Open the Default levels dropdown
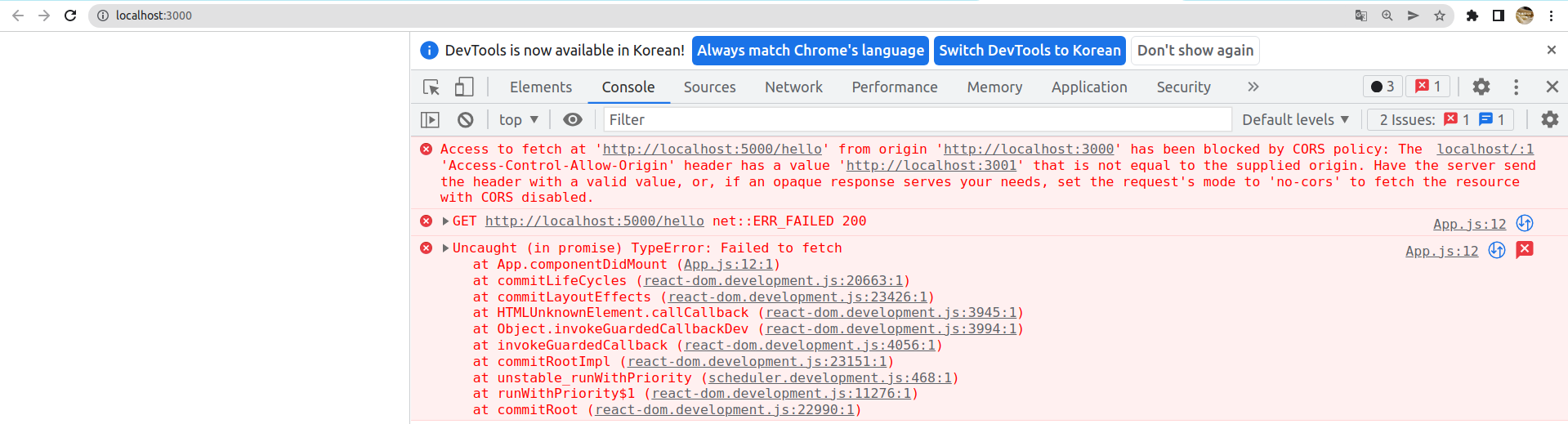Image resolution: width=1568 pixels, height=424 pixels. (1295, 120)
